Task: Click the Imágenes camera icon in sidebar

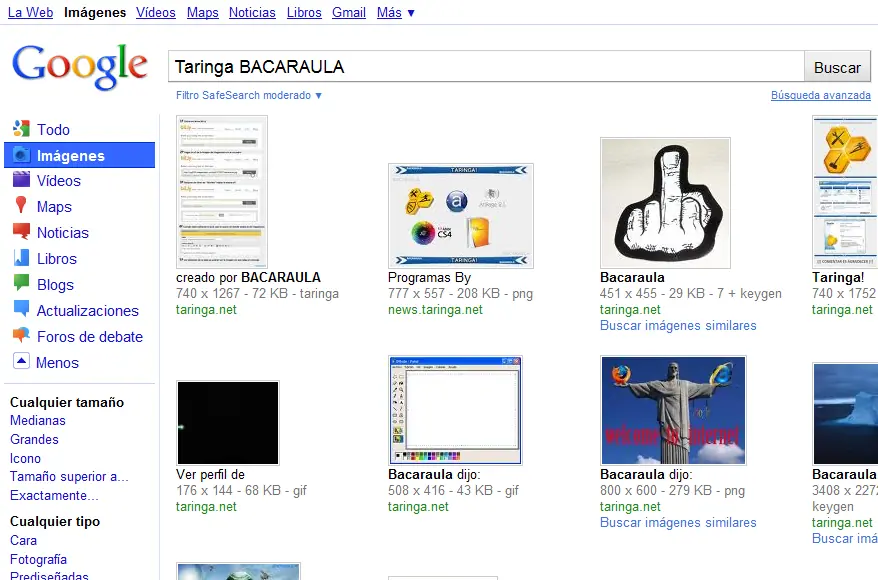Action: 21,155
